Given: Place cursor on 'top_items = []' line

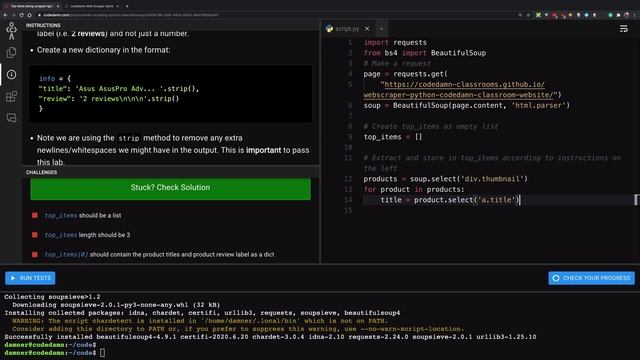Looking at the screenshot, I should tap(393, 137).
